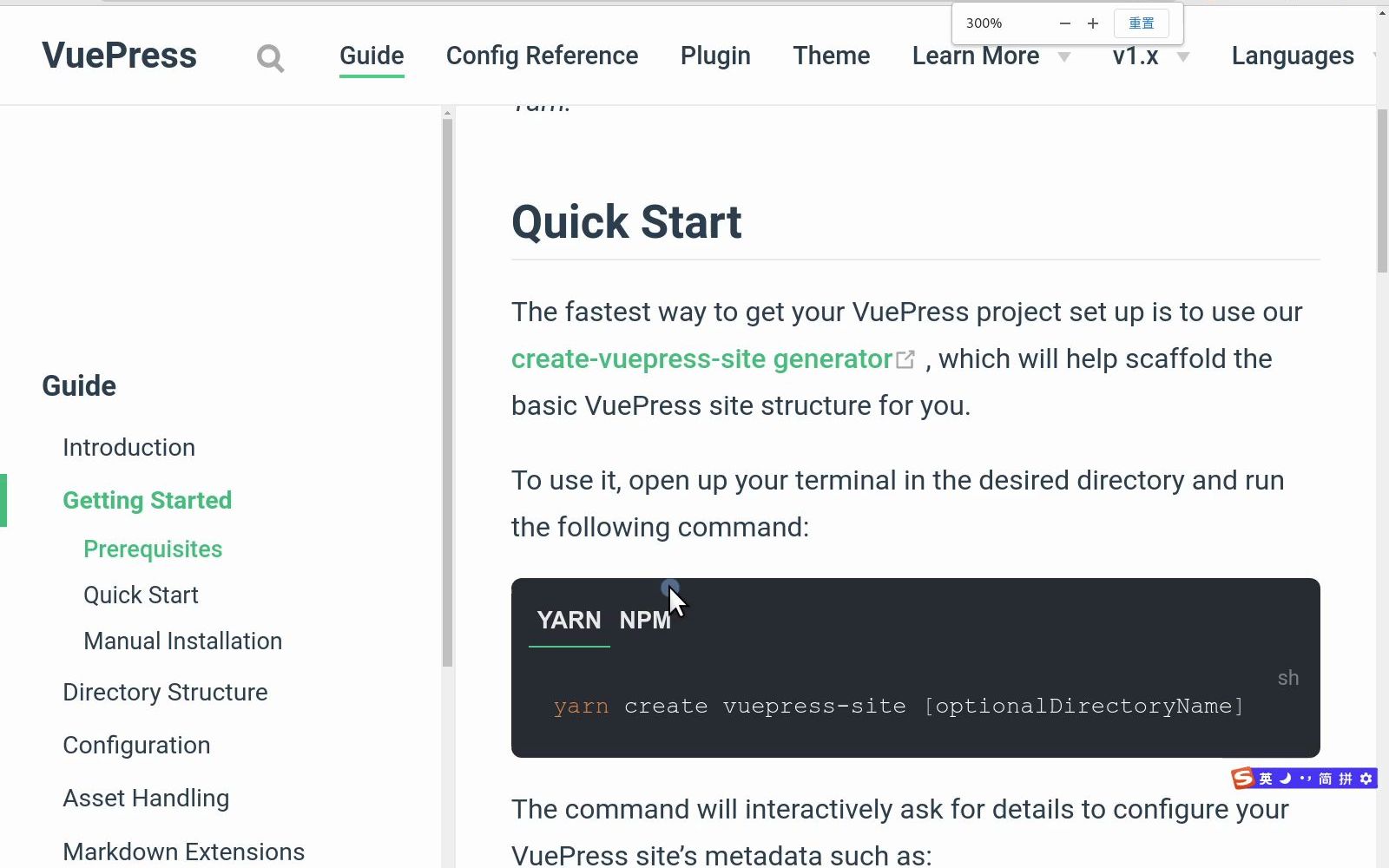This screenshot has height=868, width=1389.
Task: Expand the v1.x version dropdown
Action: [x=1150, y=56]
